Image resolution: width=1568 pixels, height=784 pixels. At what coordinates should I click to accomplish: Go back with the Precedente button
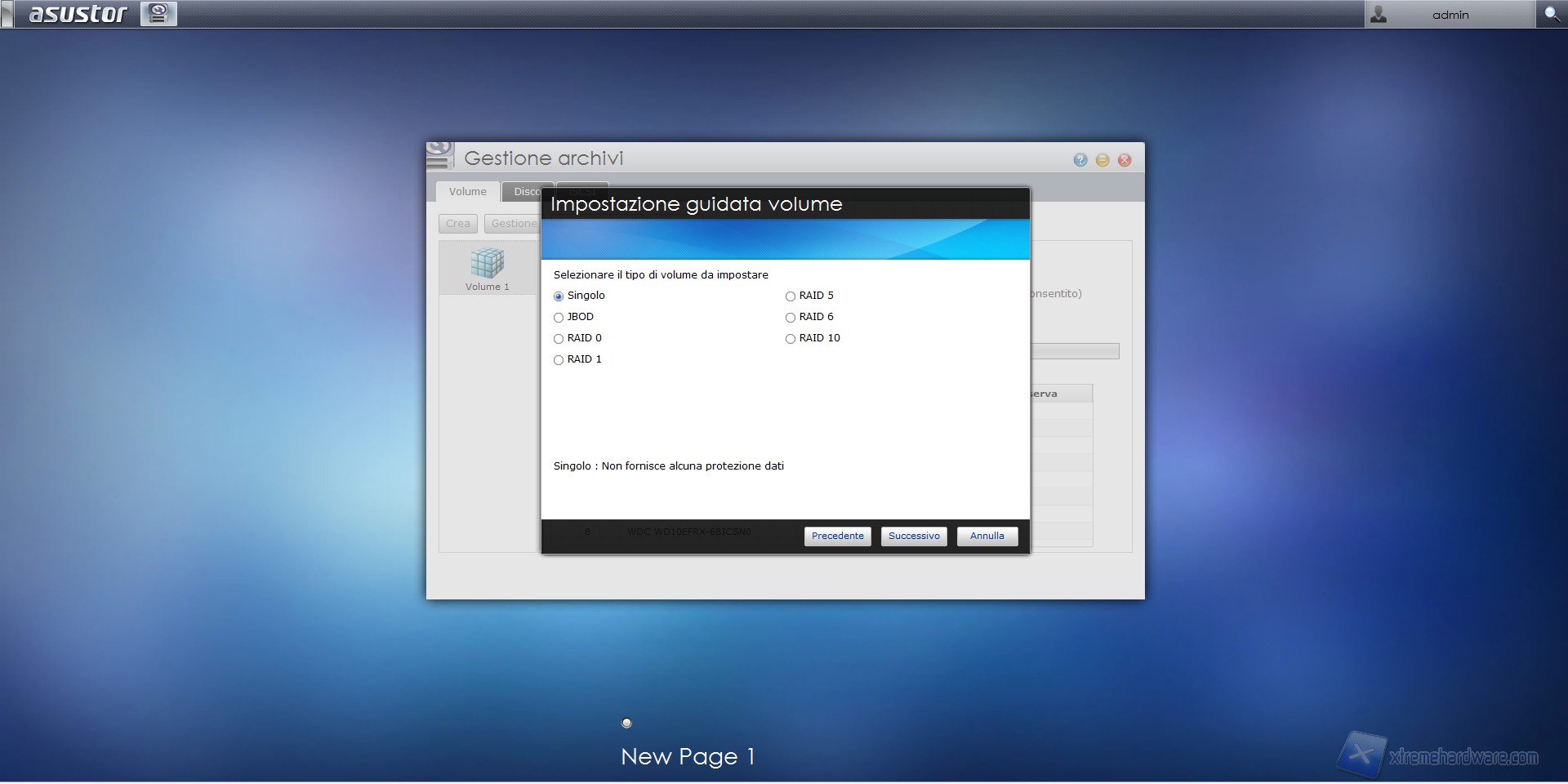click(837, 536)
